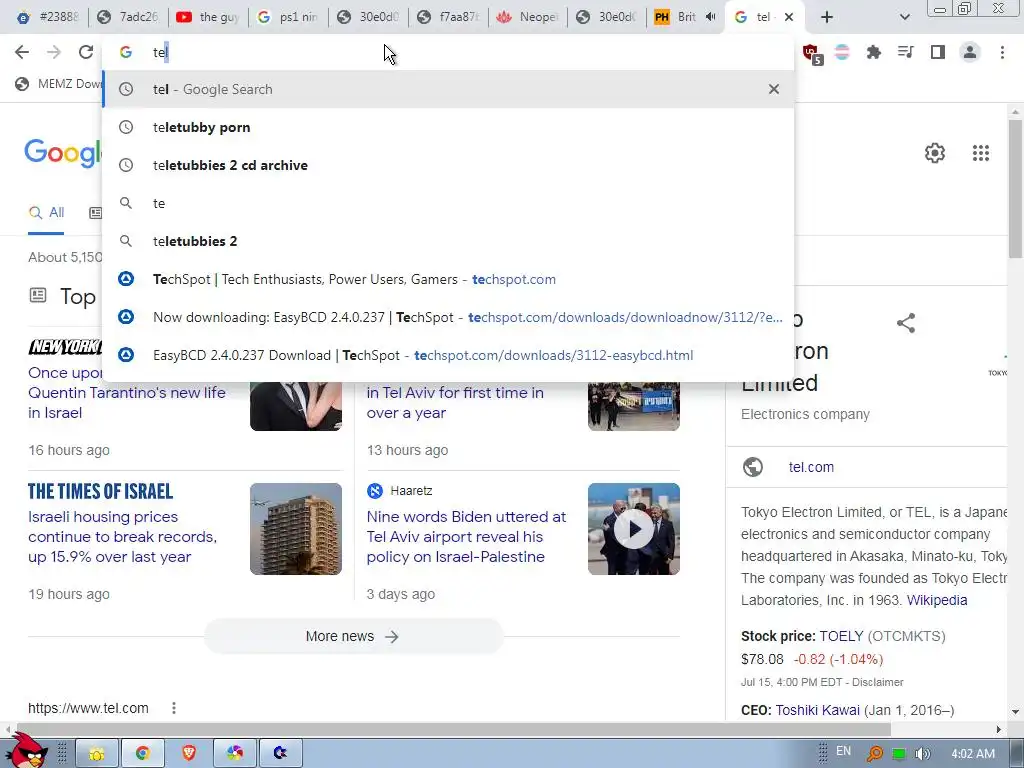Choose 'teletubbies 2' search suggestion
The height and width of the screenshot is (768, 1024).
tap(449, 241)
